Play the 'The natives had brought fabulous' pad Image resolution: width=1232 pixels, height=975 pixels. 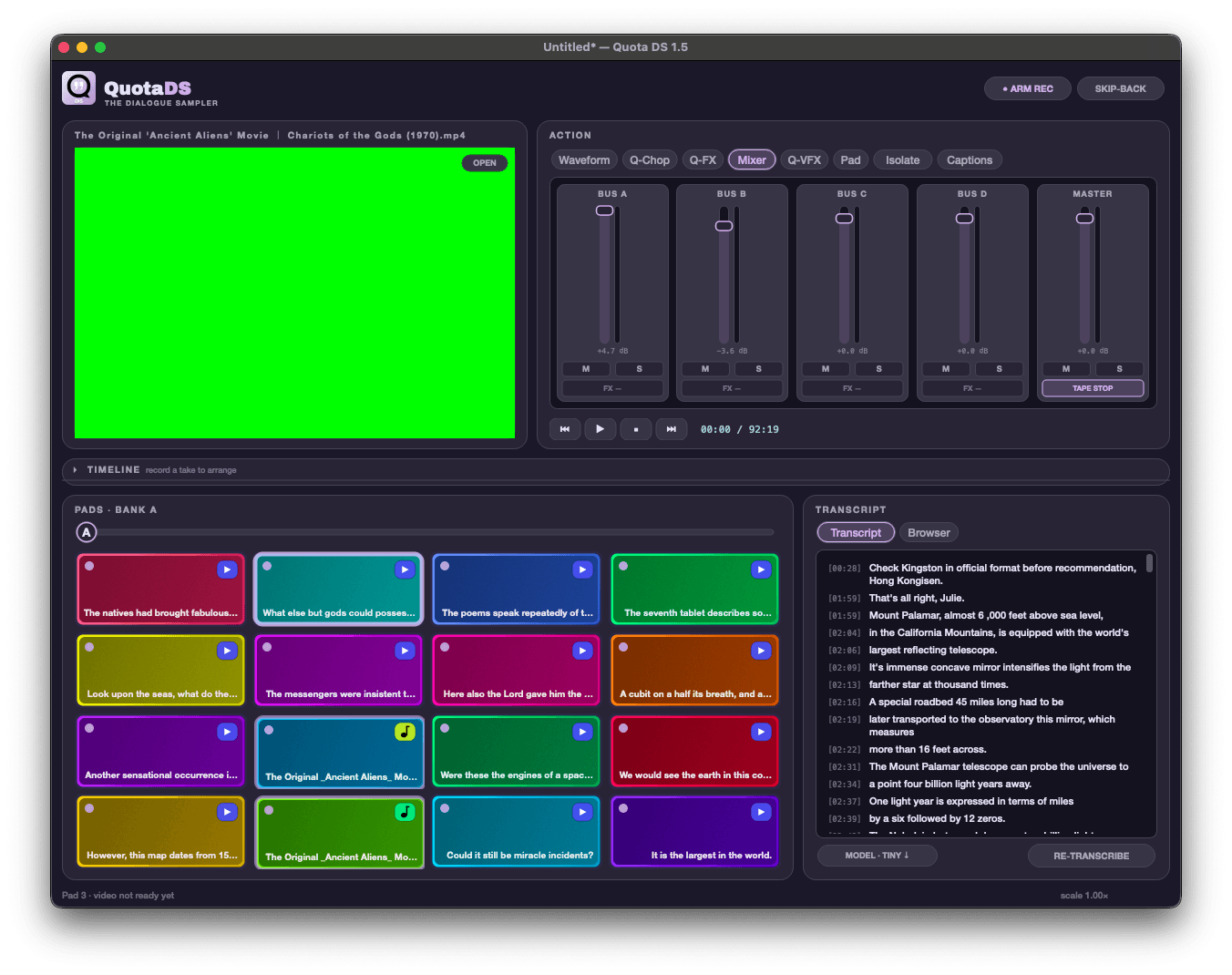227,570
